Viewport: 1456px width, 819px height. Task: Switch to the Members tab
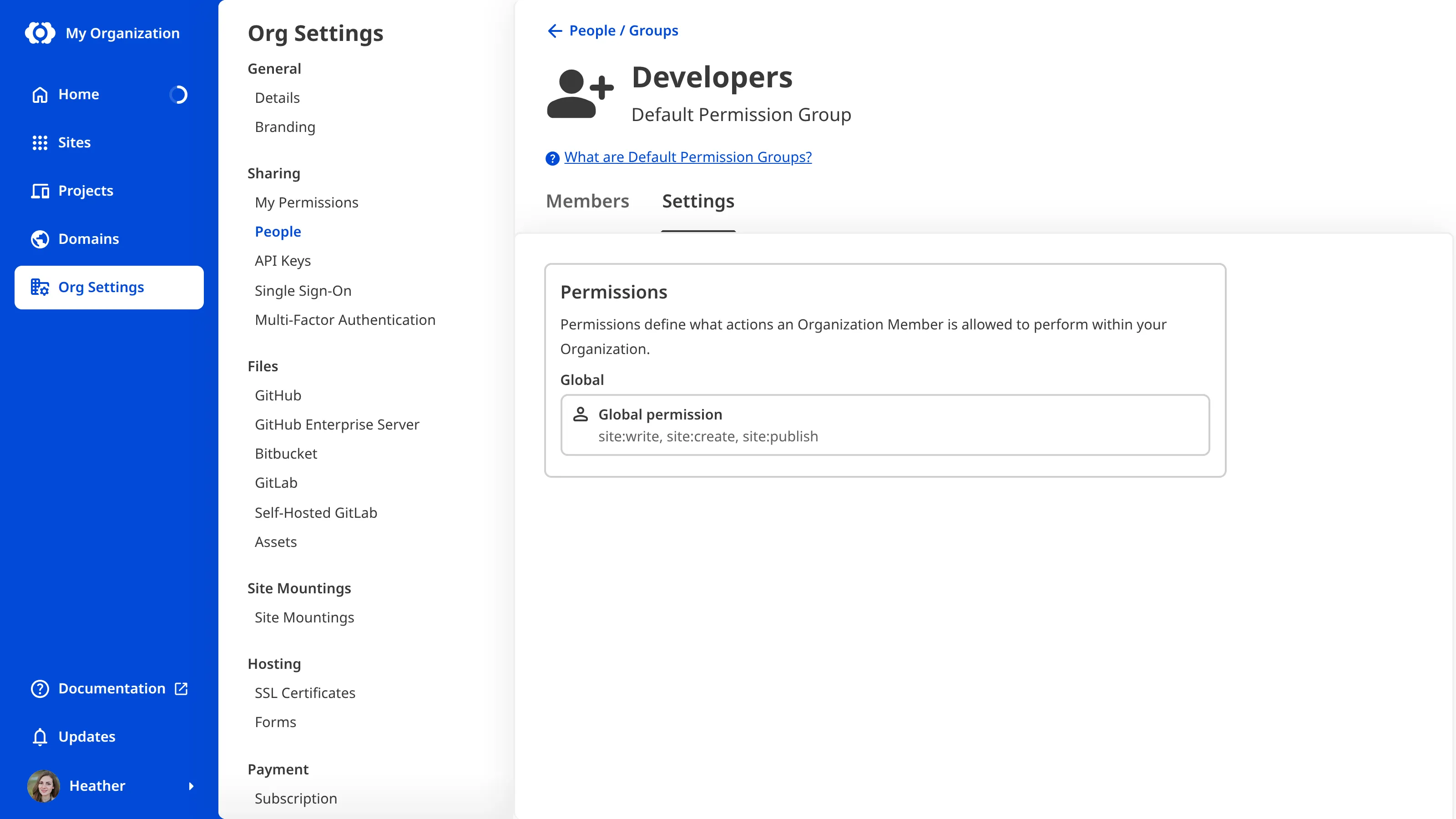587,201
